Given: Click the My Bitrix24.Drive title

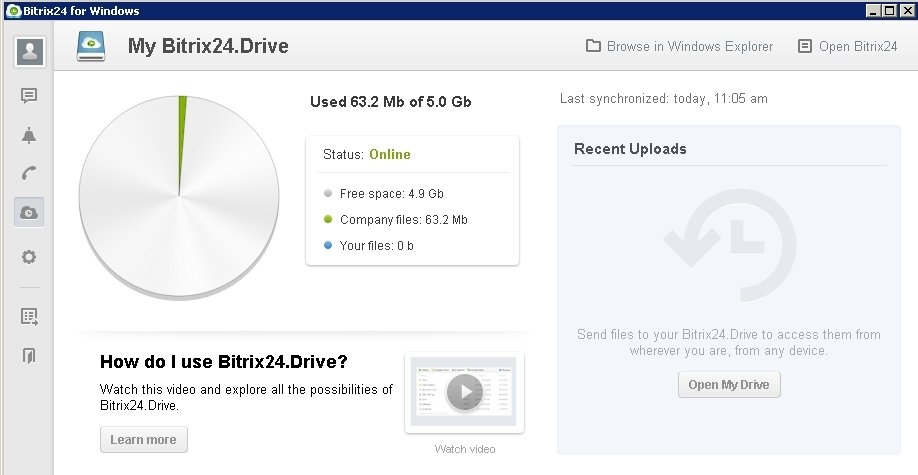Looking at the screenshot, I should tap(208, 46).
